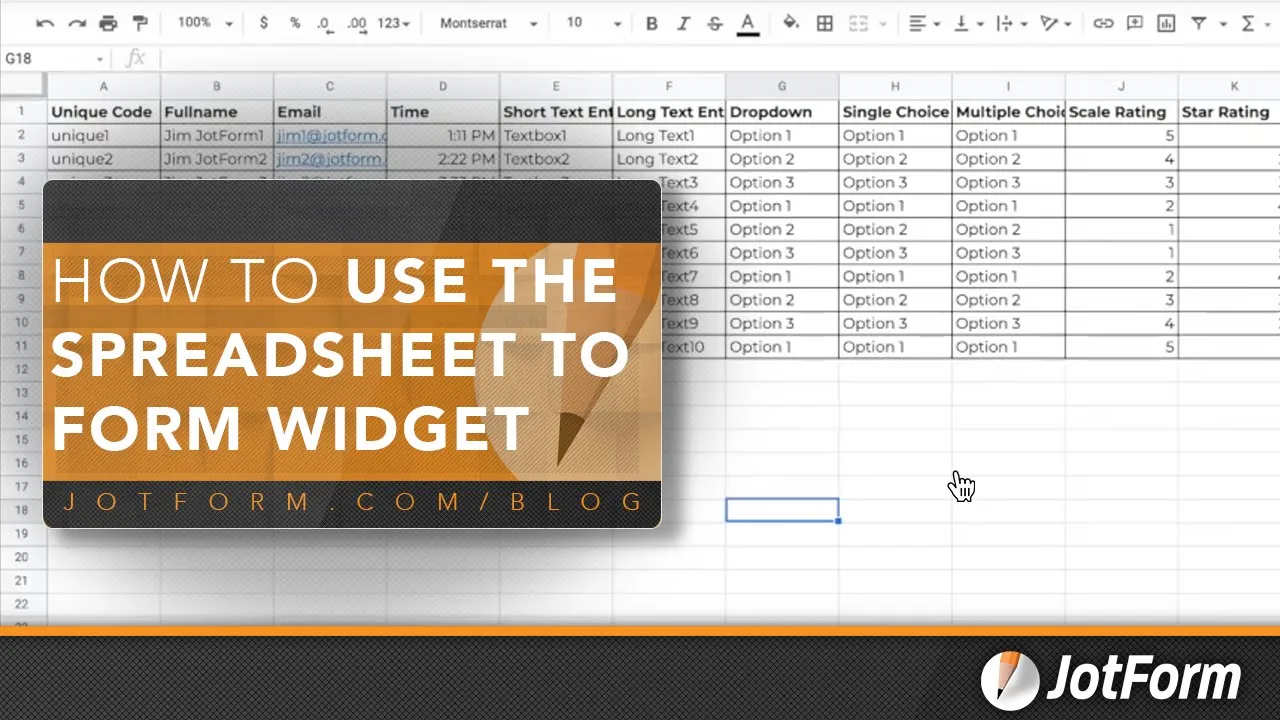Select cell '1:11 PM'
Screen dimensions: 1280x720
[443, 135]
